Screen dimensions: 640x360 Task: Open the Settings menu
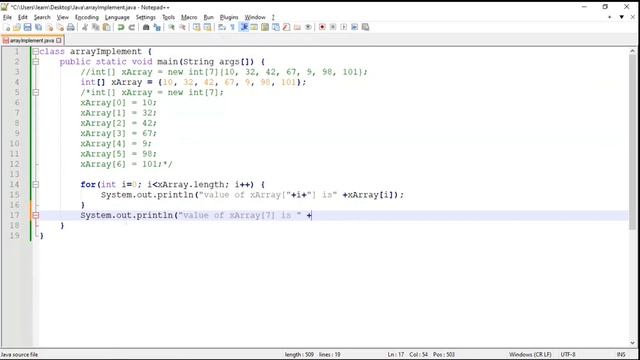click(x=145, y=17)
